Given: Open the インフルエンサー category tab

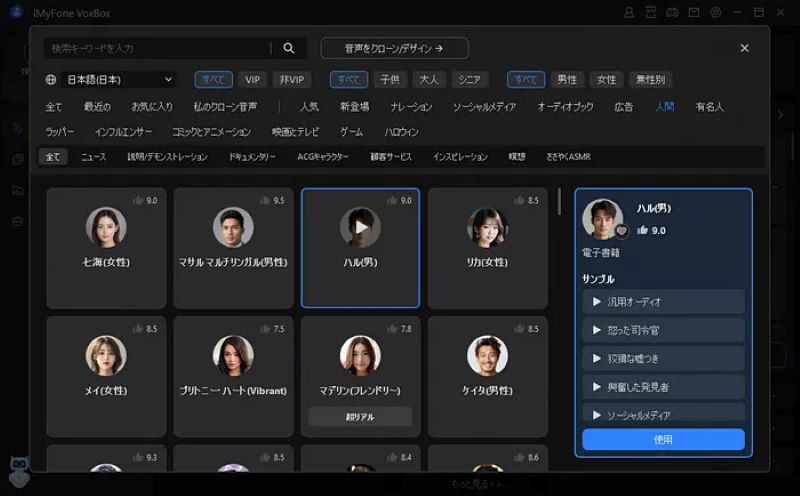Looking at the screenshot, I should click(123, 132).
